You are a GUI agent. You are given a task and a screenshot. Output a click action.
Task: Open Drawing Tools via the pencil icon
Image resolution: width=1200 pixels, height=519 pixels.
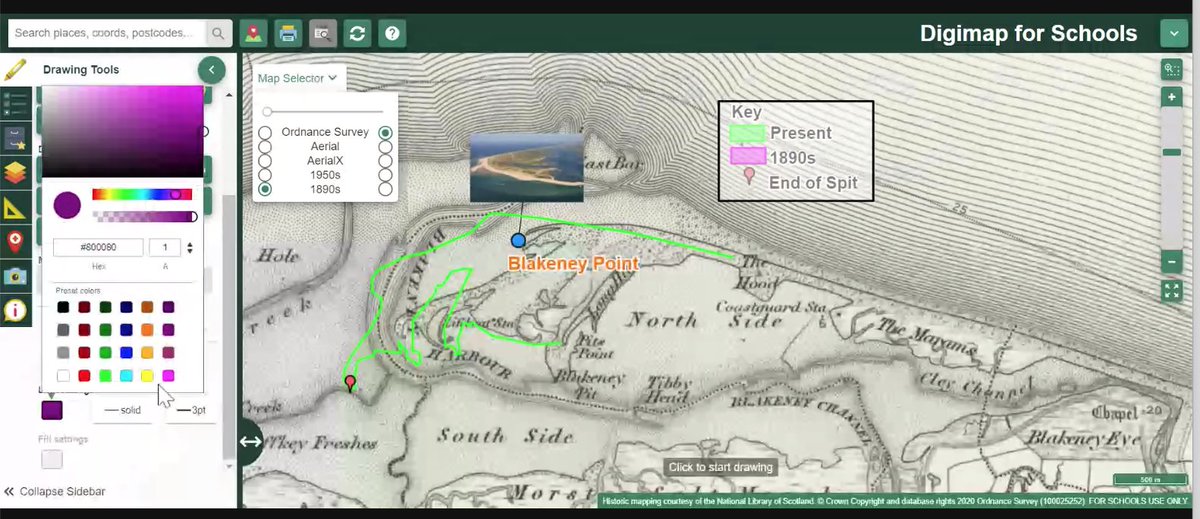tap(14, 70)
